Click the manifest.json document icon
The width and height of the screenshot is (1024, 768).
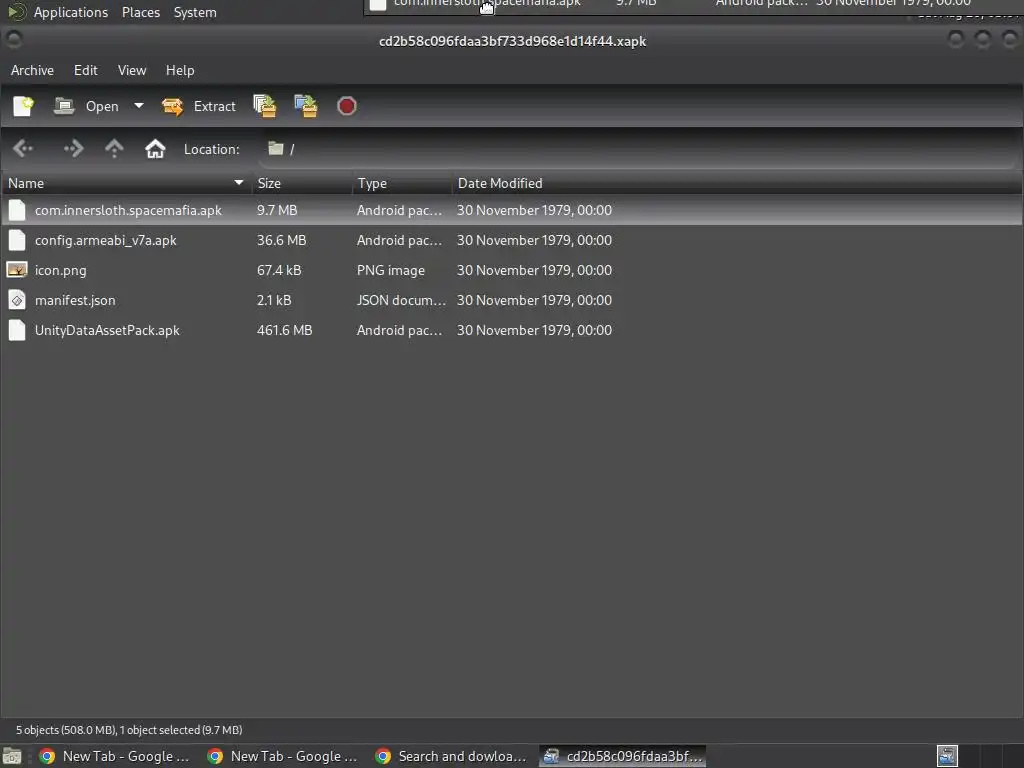click(17, 300)
